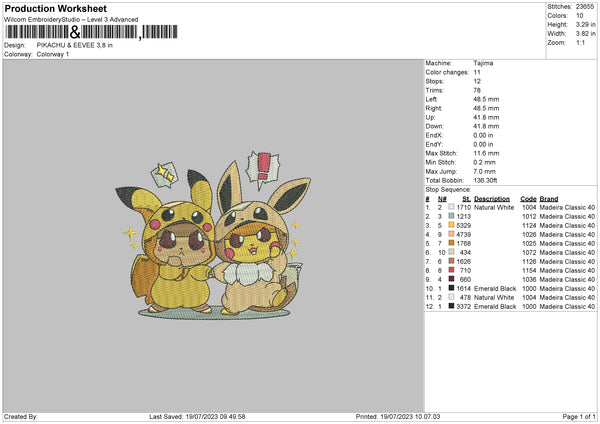Click the Machine value Tajima
This screenshot has height=424, width=600.
(x=483, y=63)
